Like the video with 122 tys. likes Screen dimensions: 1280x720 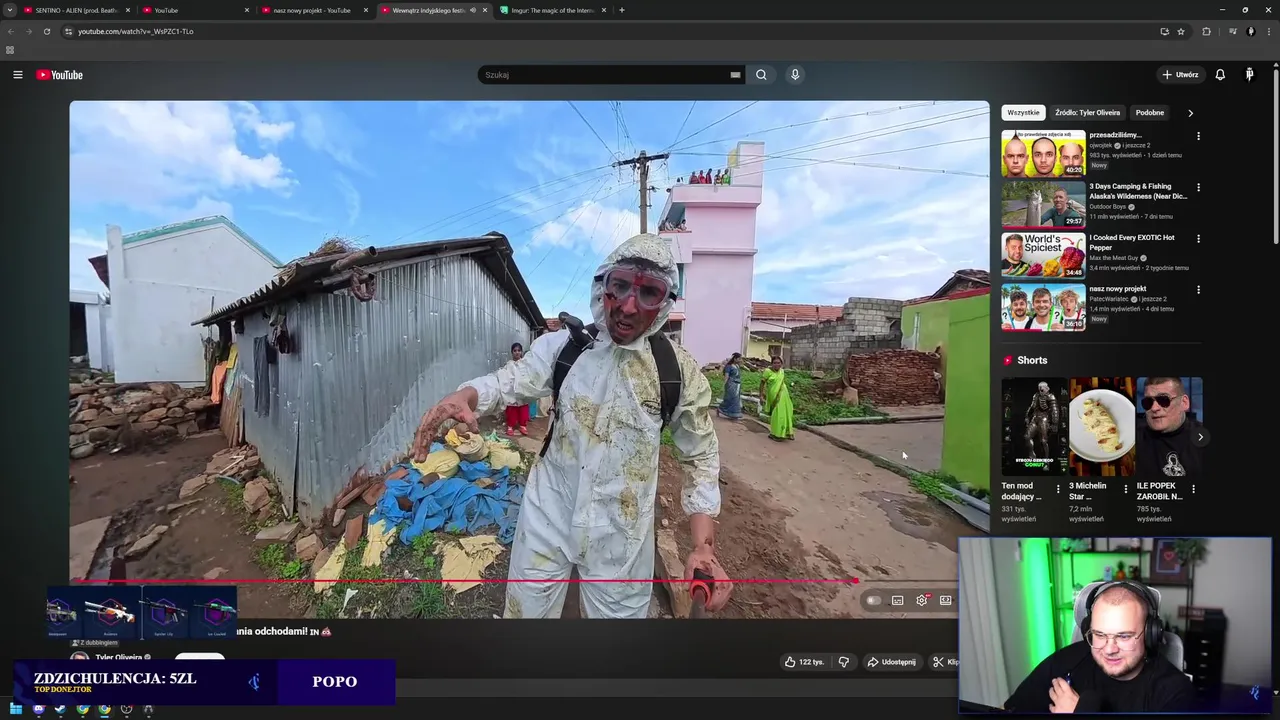click(x=805, y=662)
